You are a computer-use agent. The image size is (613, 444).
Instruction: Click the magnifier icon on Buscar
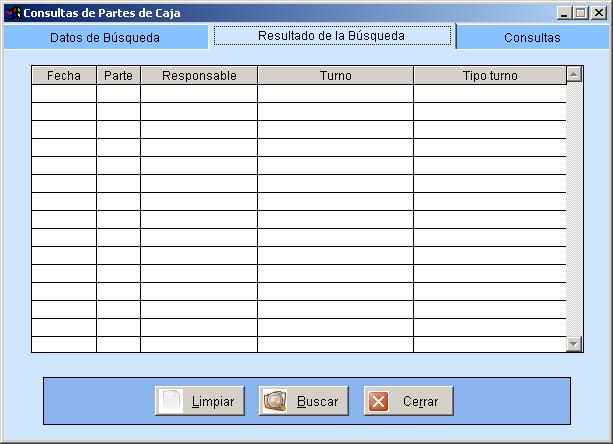point(275,401)
